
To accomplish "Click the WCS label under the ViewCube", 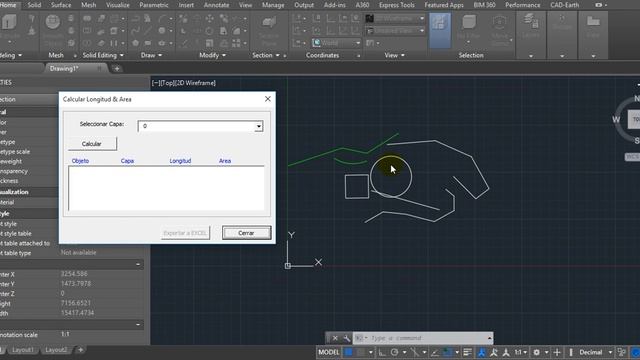I will pos(632,157).
